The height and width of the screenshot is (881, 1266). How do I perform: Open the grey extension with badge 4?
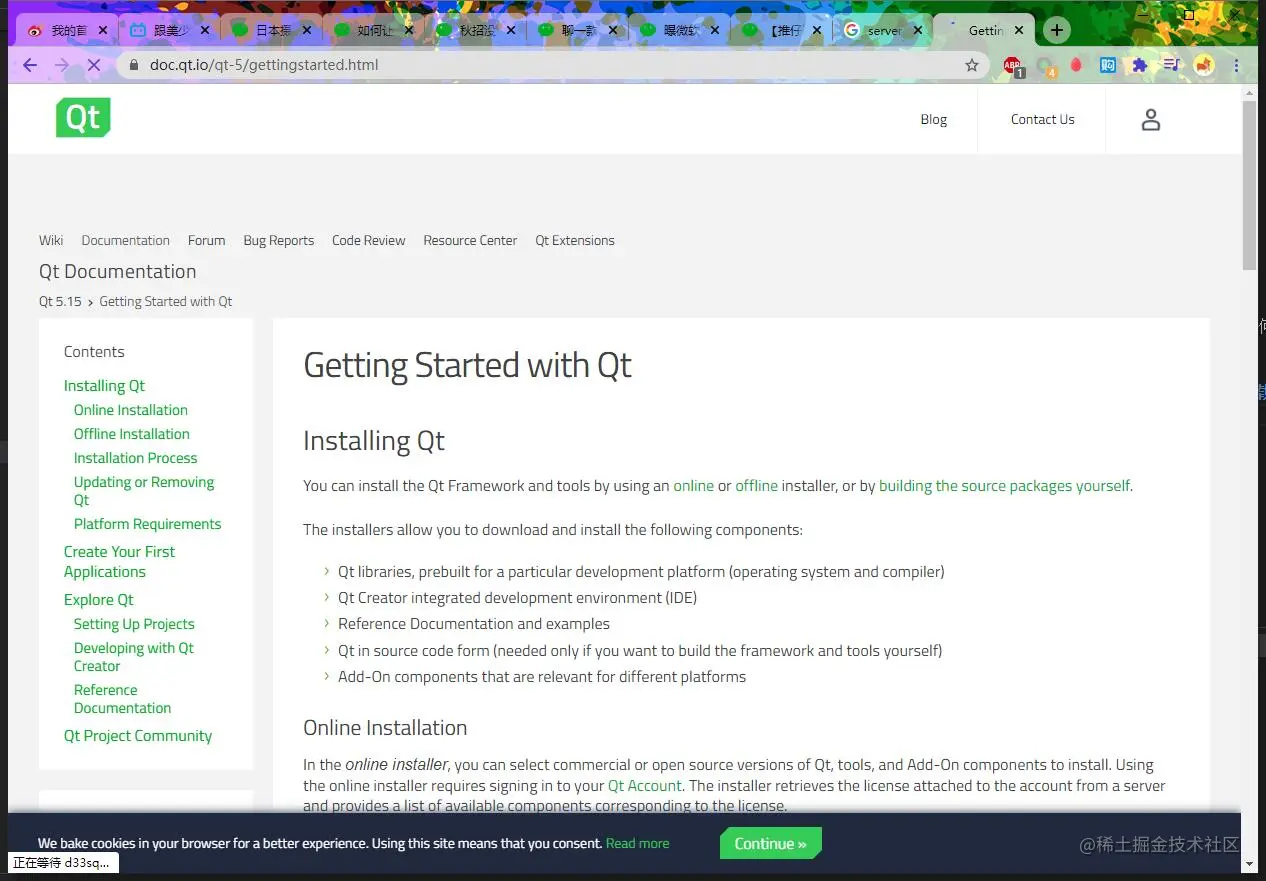pos(1046,66)
